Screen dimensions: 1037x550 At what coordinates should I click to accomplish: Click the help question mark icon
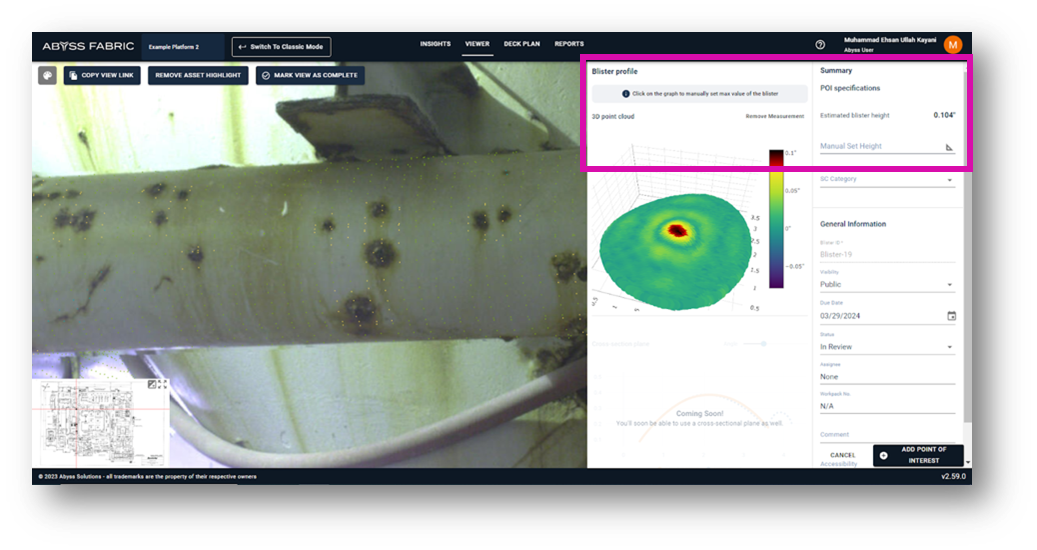click(x=820, y=44)
